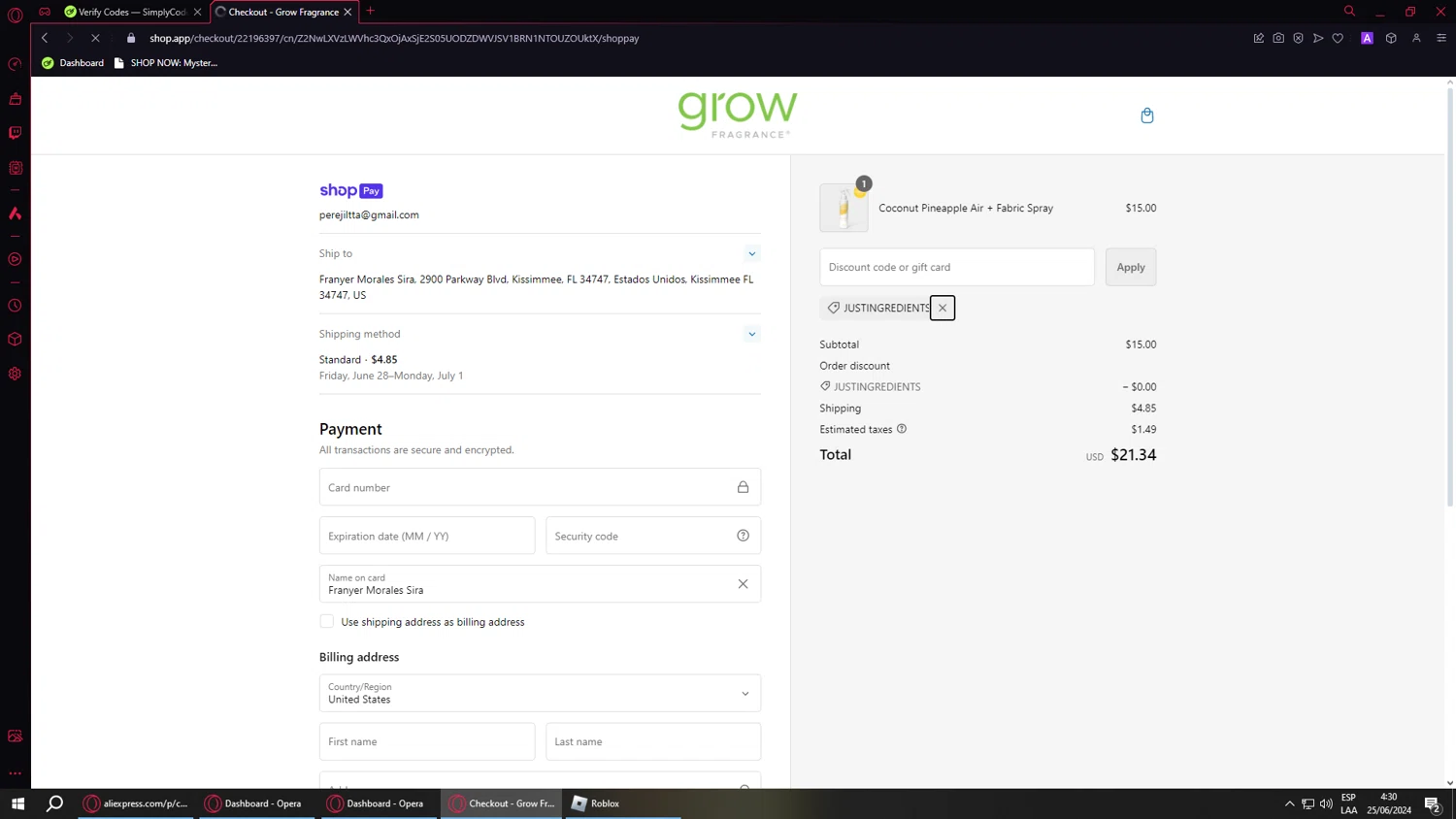Click the Last name field
This screenshot has width=1456, height=819.
point(653,741)
